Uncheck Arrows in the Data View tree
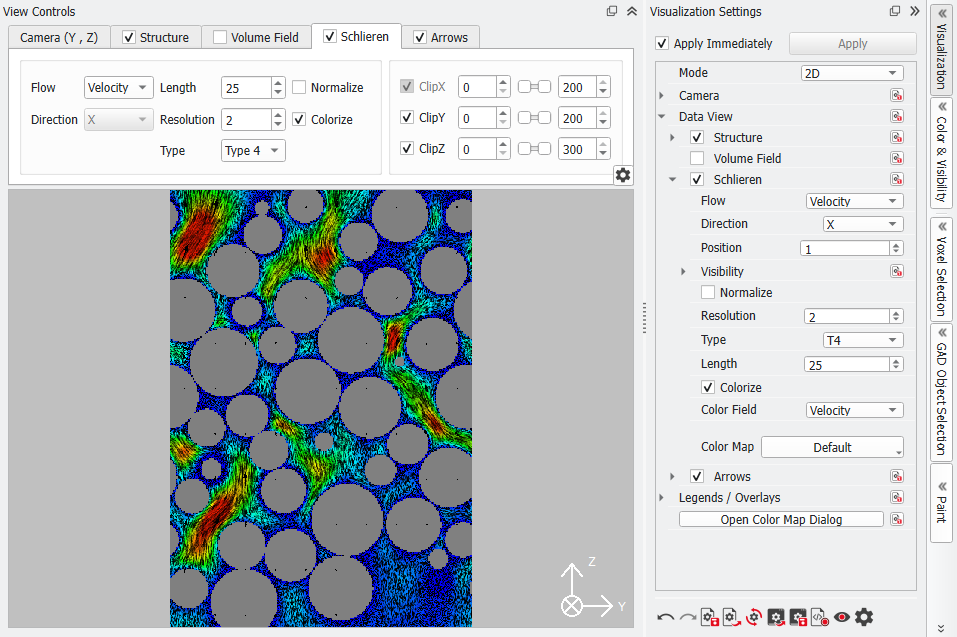The height and width of the screenshot is (637, 957). pos(697,476)
